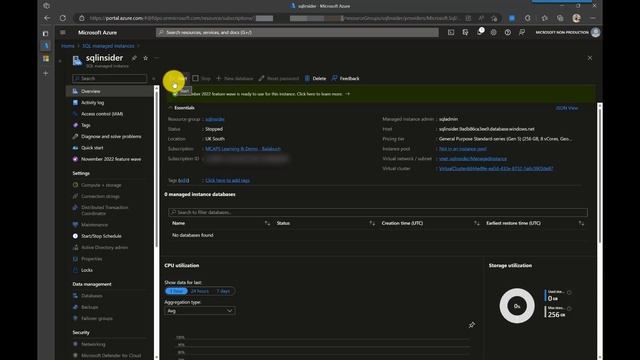Image resolution: width=640 pixels, height=360 pixels.
Task: Open the more options ellipsis beside sqlinsider
Action: pos(157,58)
